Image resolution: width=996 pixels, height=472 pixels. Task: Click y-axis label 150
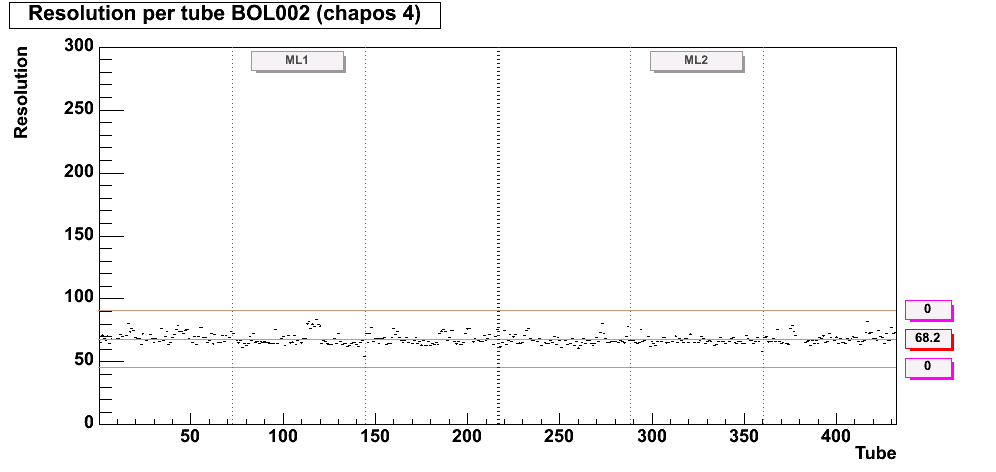point(79,236)
